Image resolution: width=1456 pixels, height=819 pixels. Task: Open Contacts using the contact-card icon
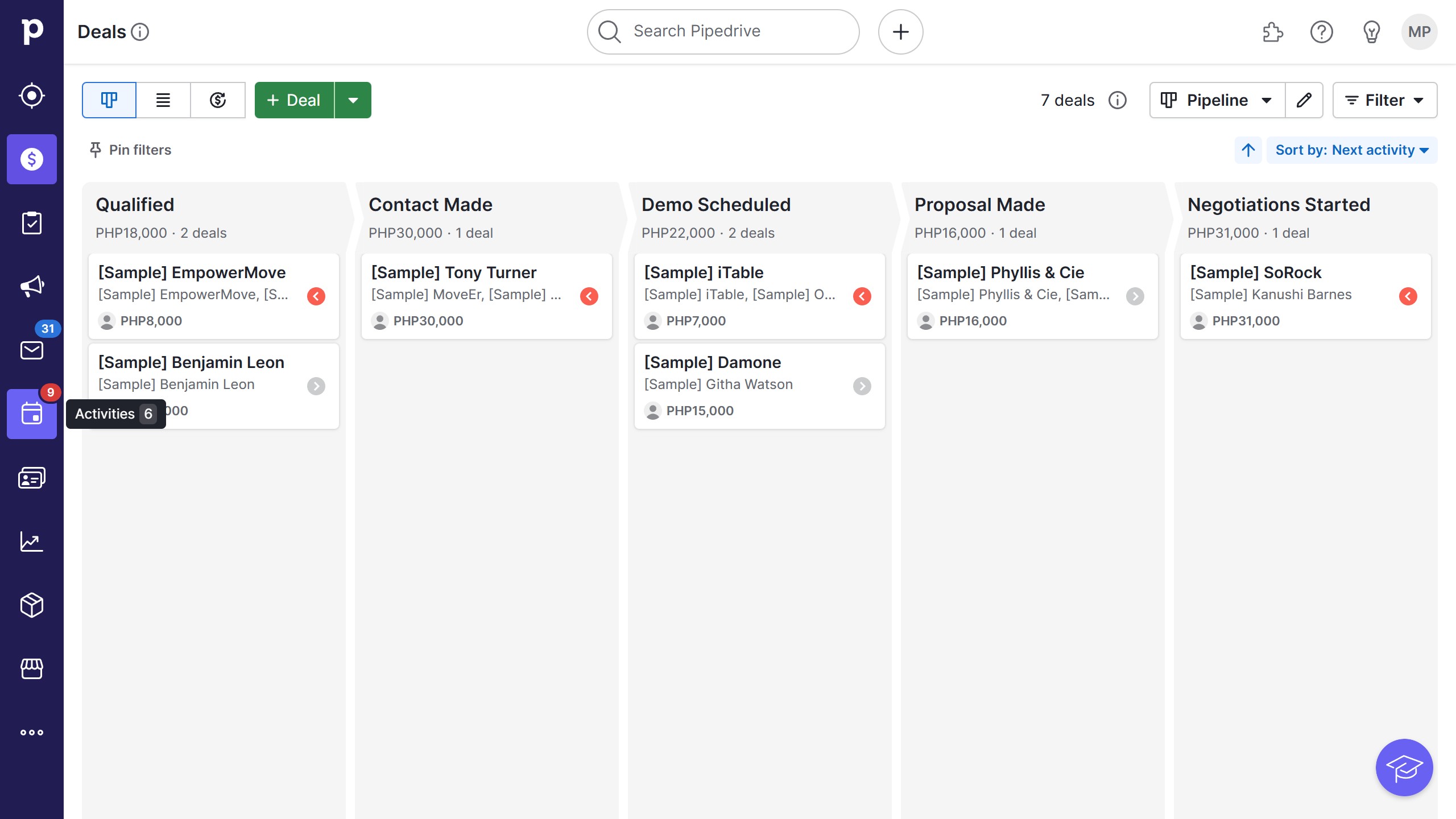(x=32, y=477)
